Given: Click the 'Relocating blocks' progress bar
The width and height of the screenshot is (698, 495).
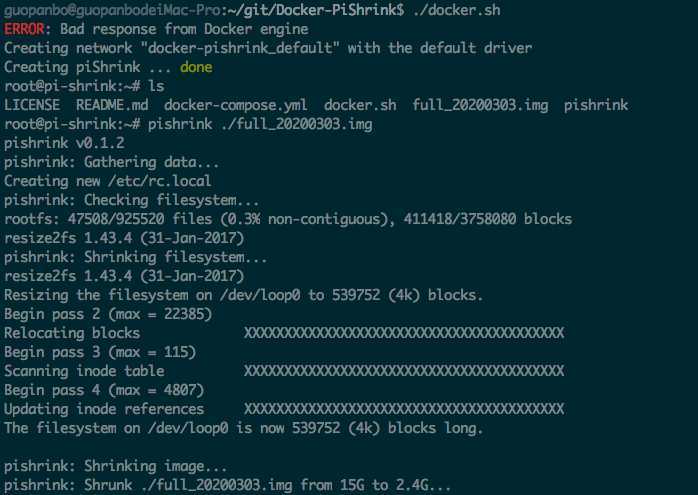Looking at the screenshot, I should tap(404, 333).
